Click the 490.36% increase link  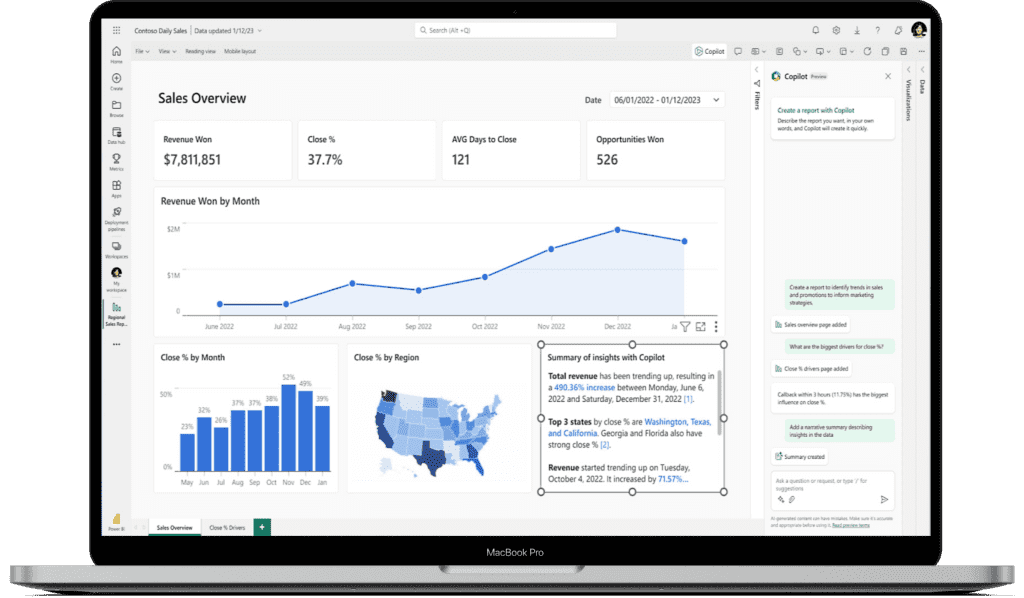point(584,387)
